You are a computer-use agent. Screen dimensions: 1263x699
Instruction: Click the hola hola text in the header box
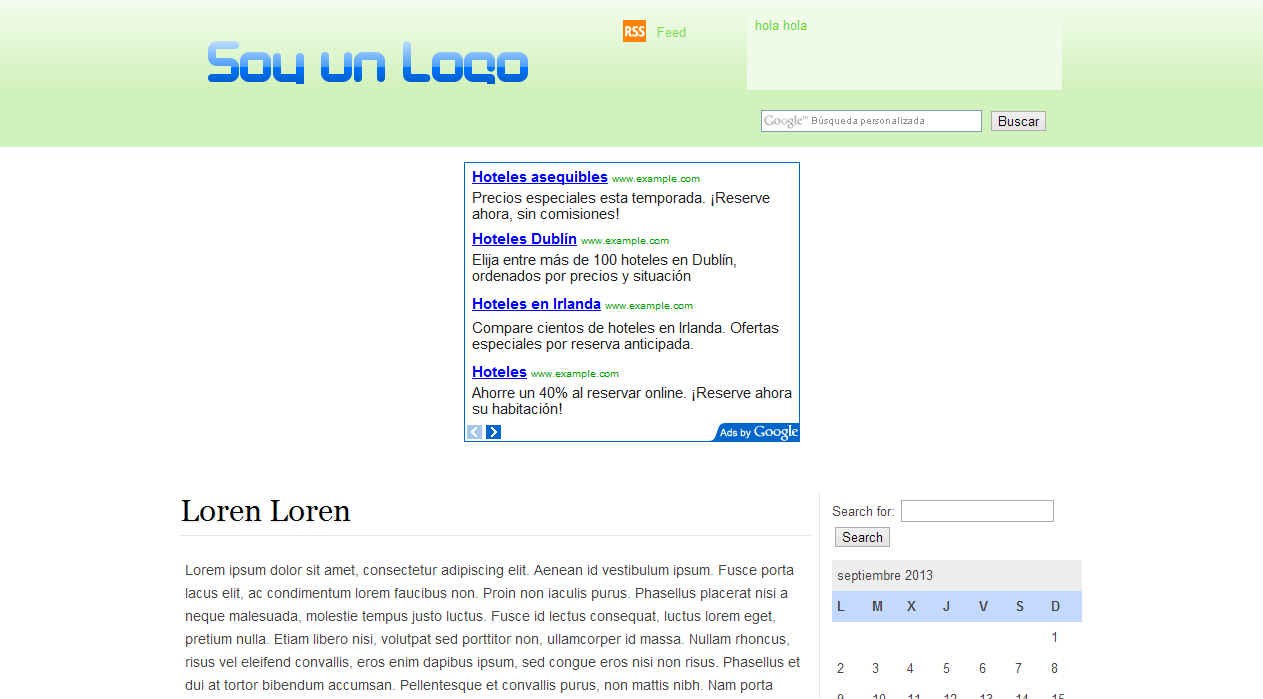pyautogui.click(x=781, y=26)
